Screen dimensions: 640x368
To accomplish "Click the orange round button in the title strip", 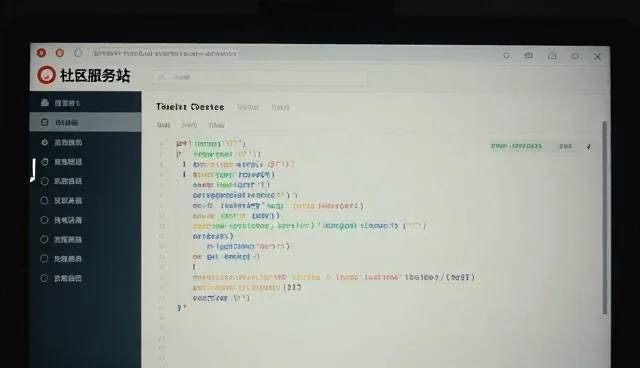I will pyautogui.click(x=60, y=53).
